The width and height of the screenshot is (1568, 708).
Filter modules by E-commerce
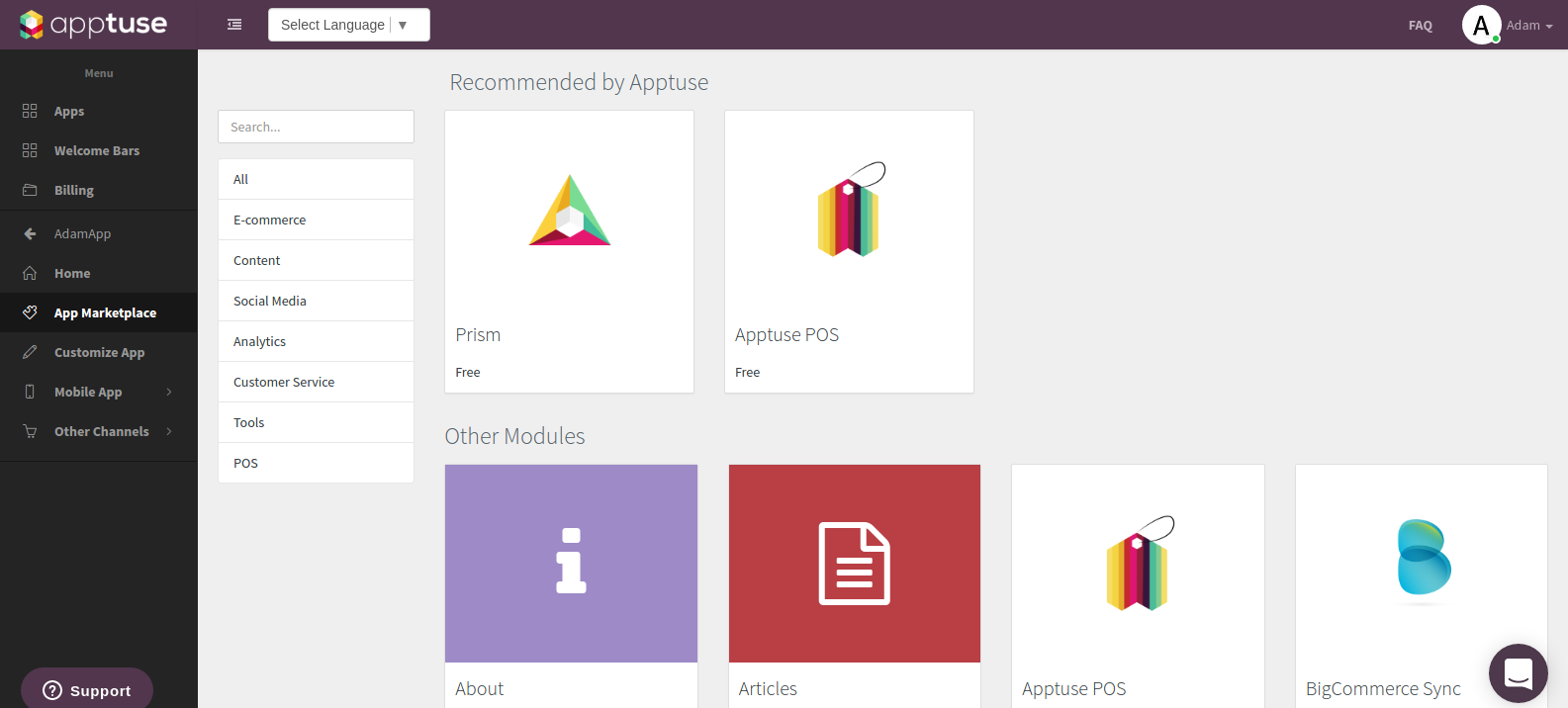(316, 220)
